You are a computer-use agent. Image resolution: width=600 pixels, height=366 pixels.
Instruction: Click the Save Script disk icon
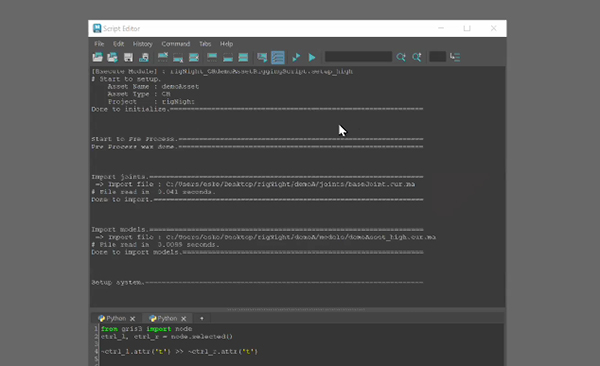pos(128,57)
